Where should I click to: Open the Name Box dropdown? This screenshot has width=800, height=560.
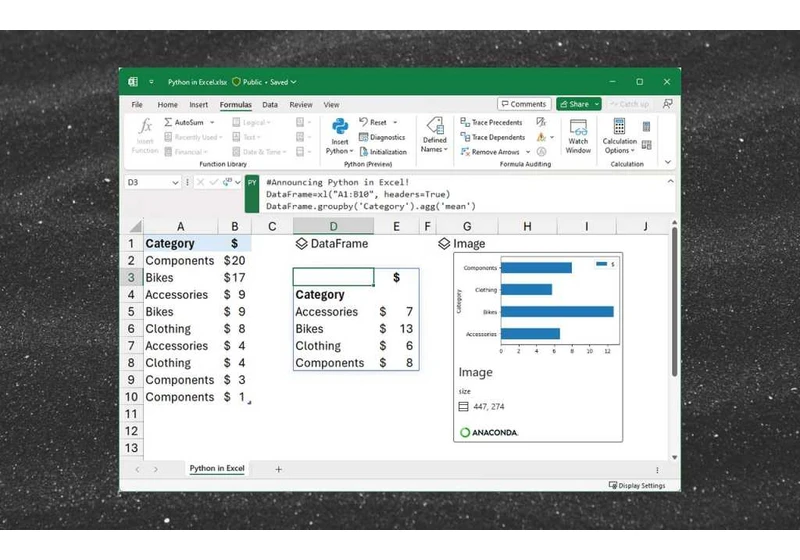tap(175, 183)
